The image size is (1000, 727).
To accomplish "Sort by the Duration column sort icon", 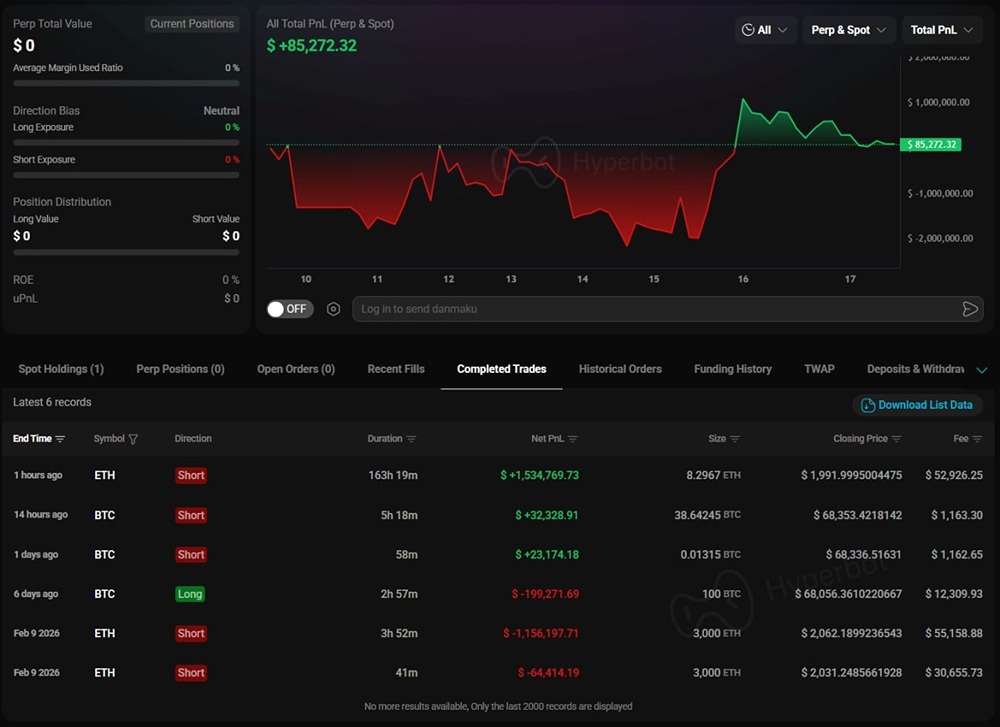I will tap(409, 438).
